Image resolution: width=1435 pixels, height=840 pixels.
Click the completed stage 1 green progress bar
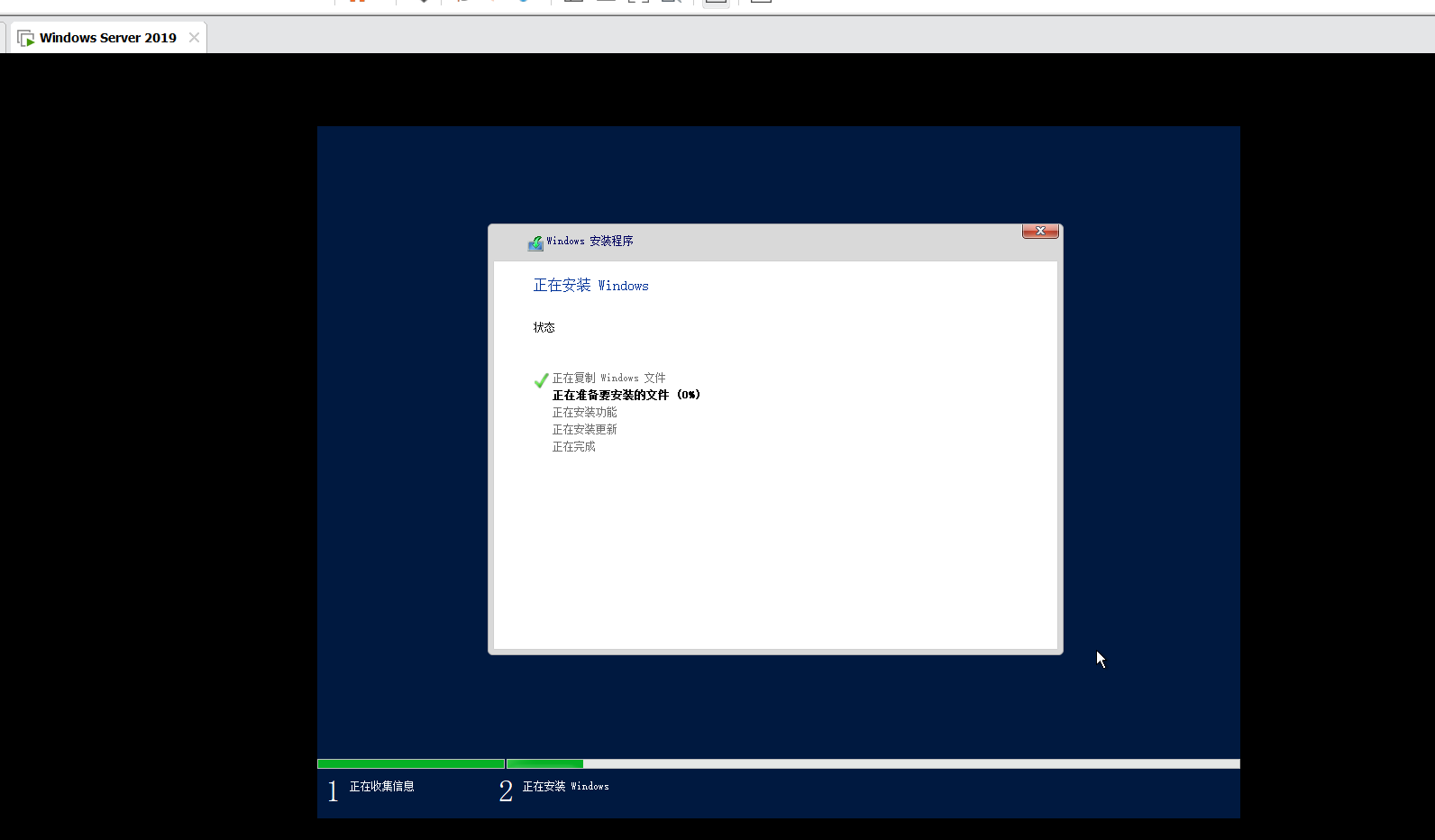pyautogui.click(x=411, y=764)
